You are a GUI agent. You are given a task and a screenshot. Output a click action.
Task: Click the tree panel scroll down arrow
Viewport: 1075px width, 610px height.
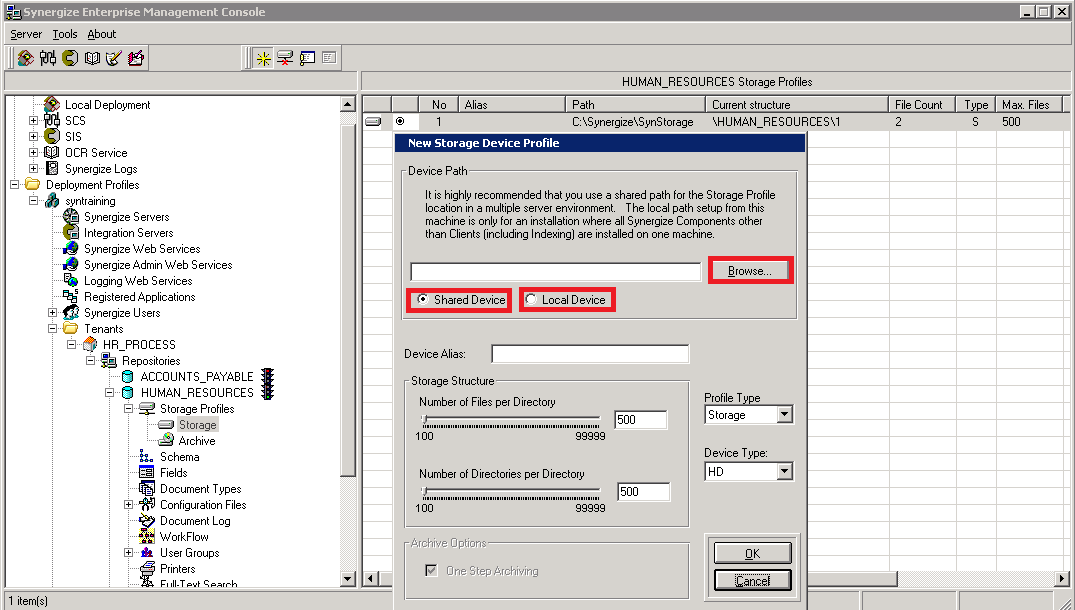tap(348, 579)
